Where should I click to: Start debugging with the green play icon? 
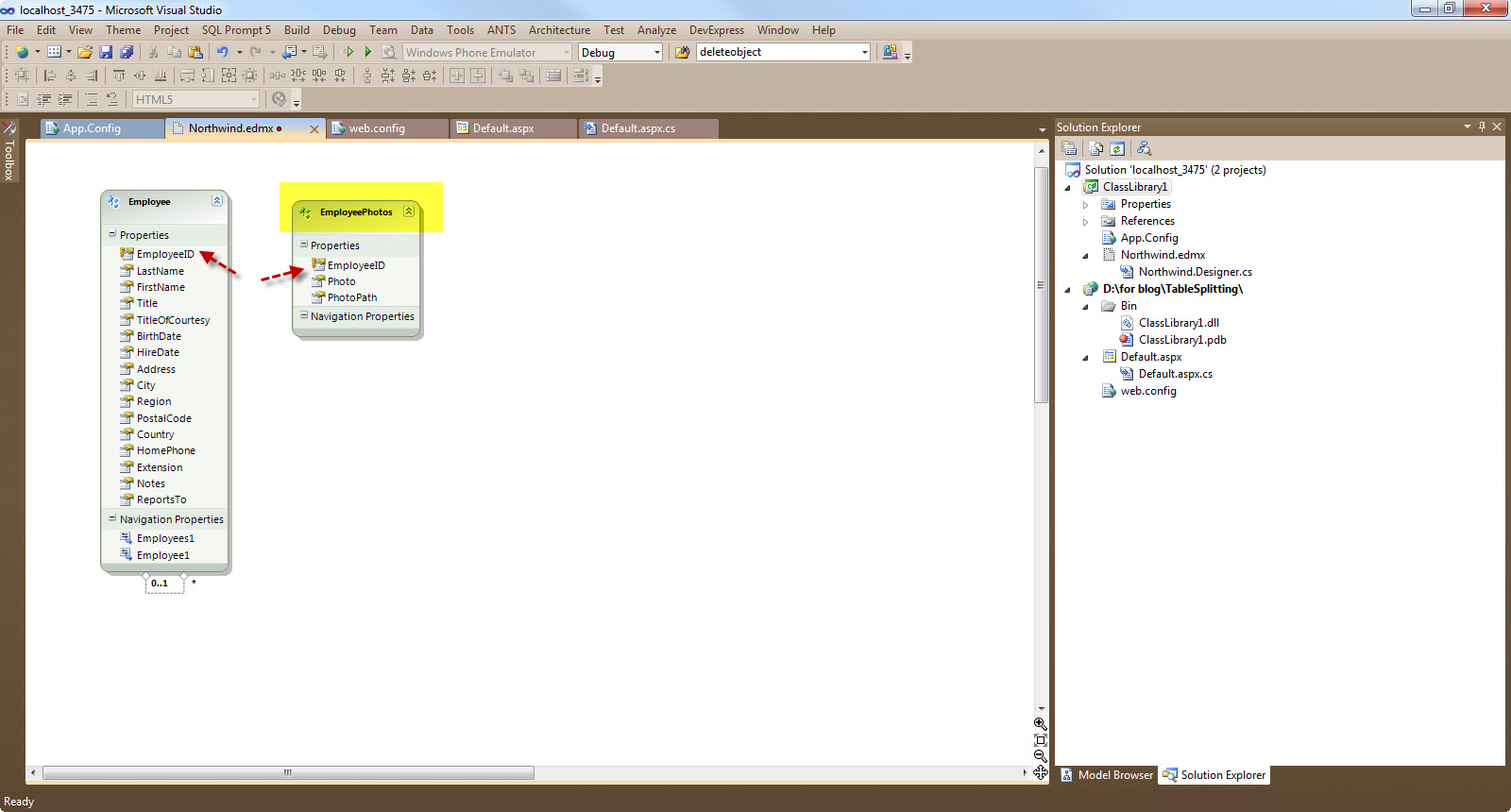(x=368, y=52)
